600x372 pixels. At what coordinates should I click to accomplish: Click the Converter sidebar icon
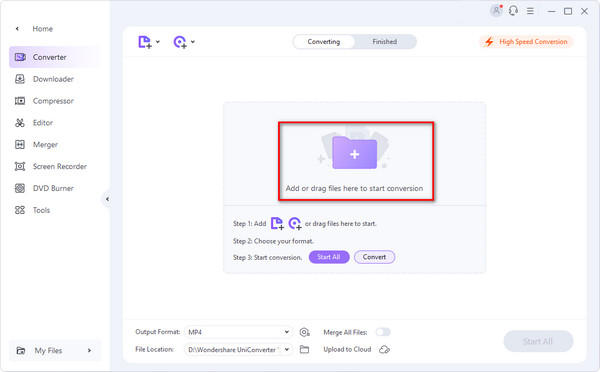point(20,57)
